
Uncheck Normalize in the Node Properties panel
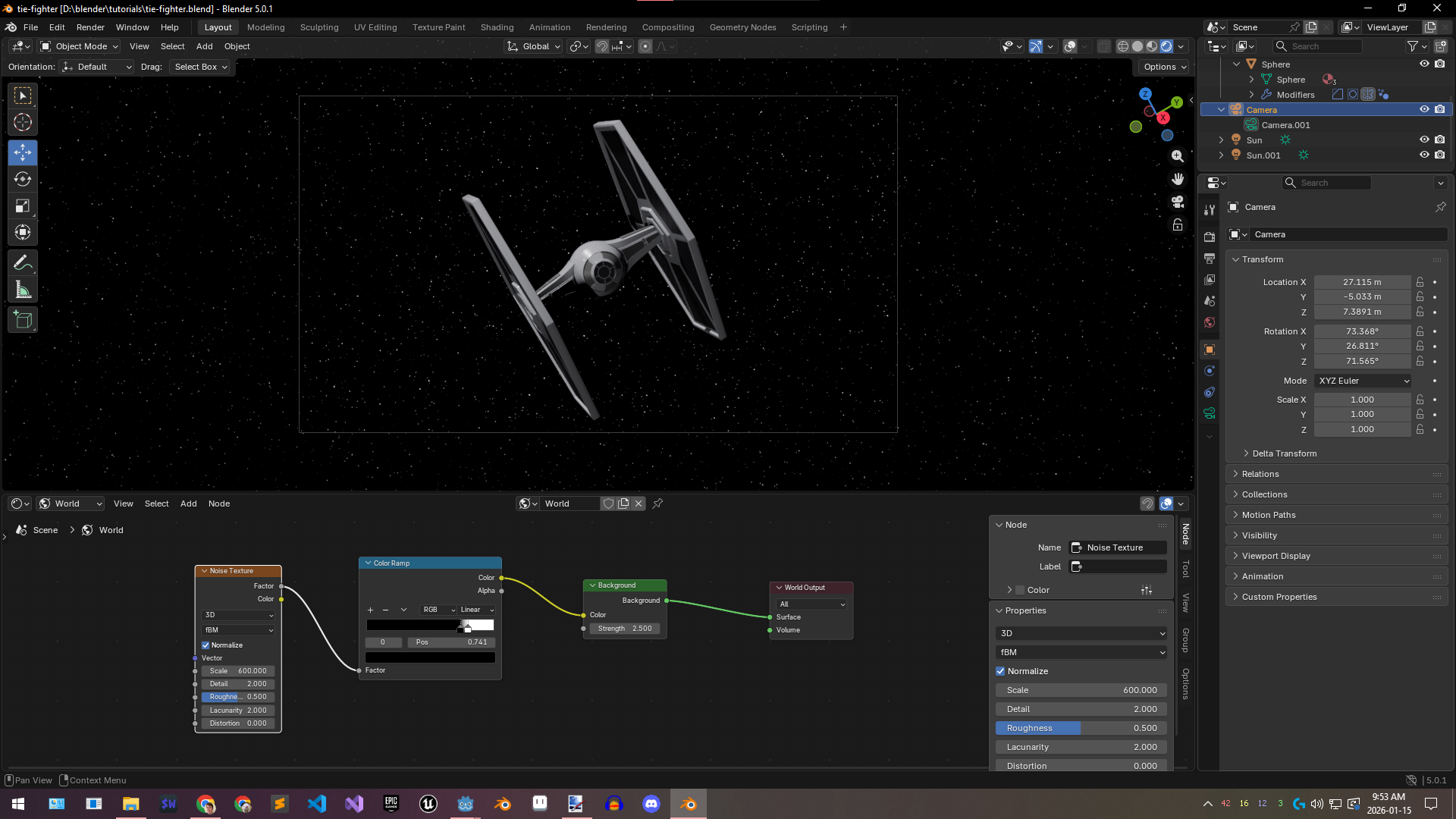[x=1001, y=671]
